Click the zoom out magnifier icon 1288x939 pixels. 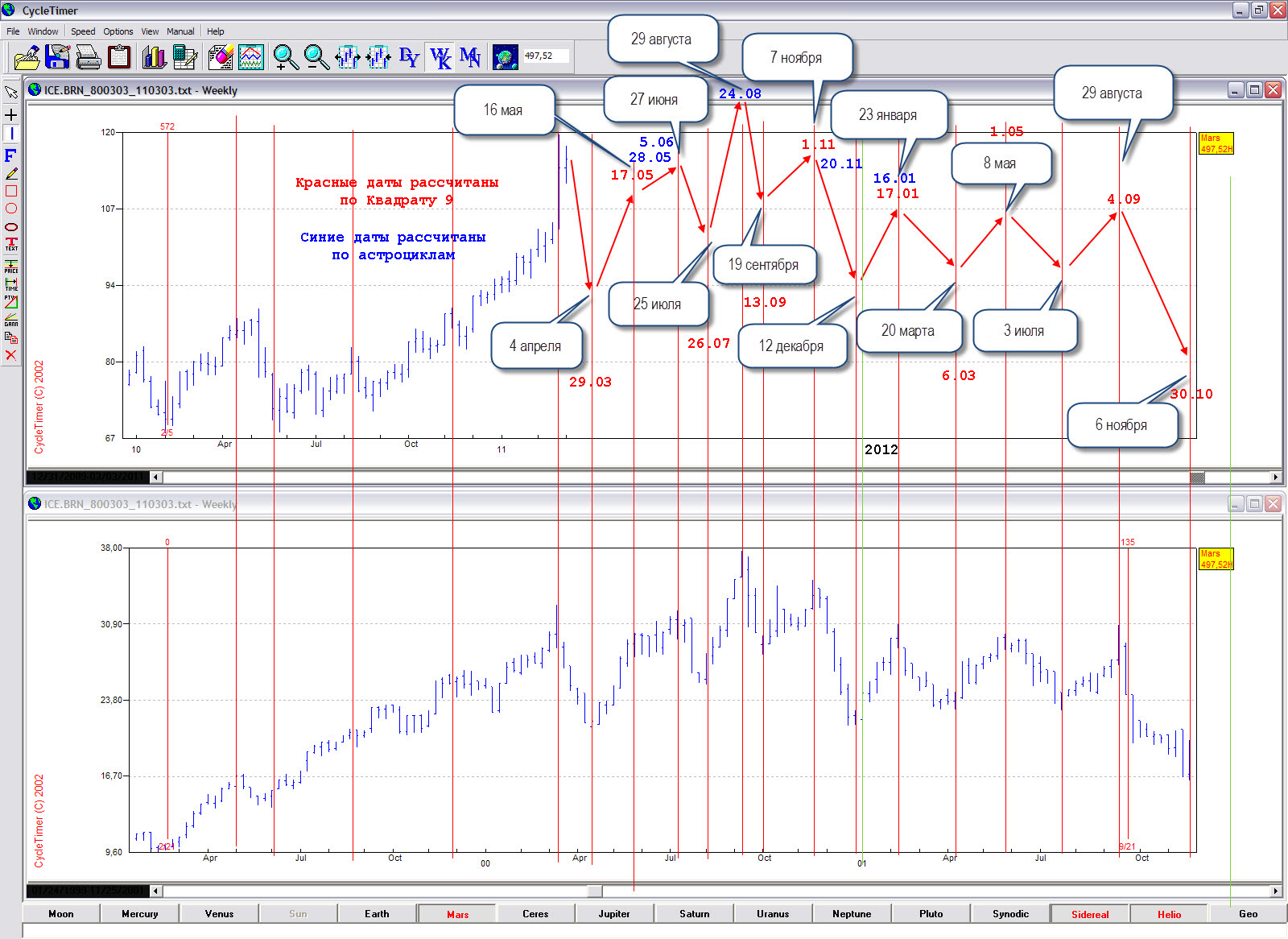click(x=316, y=57)
